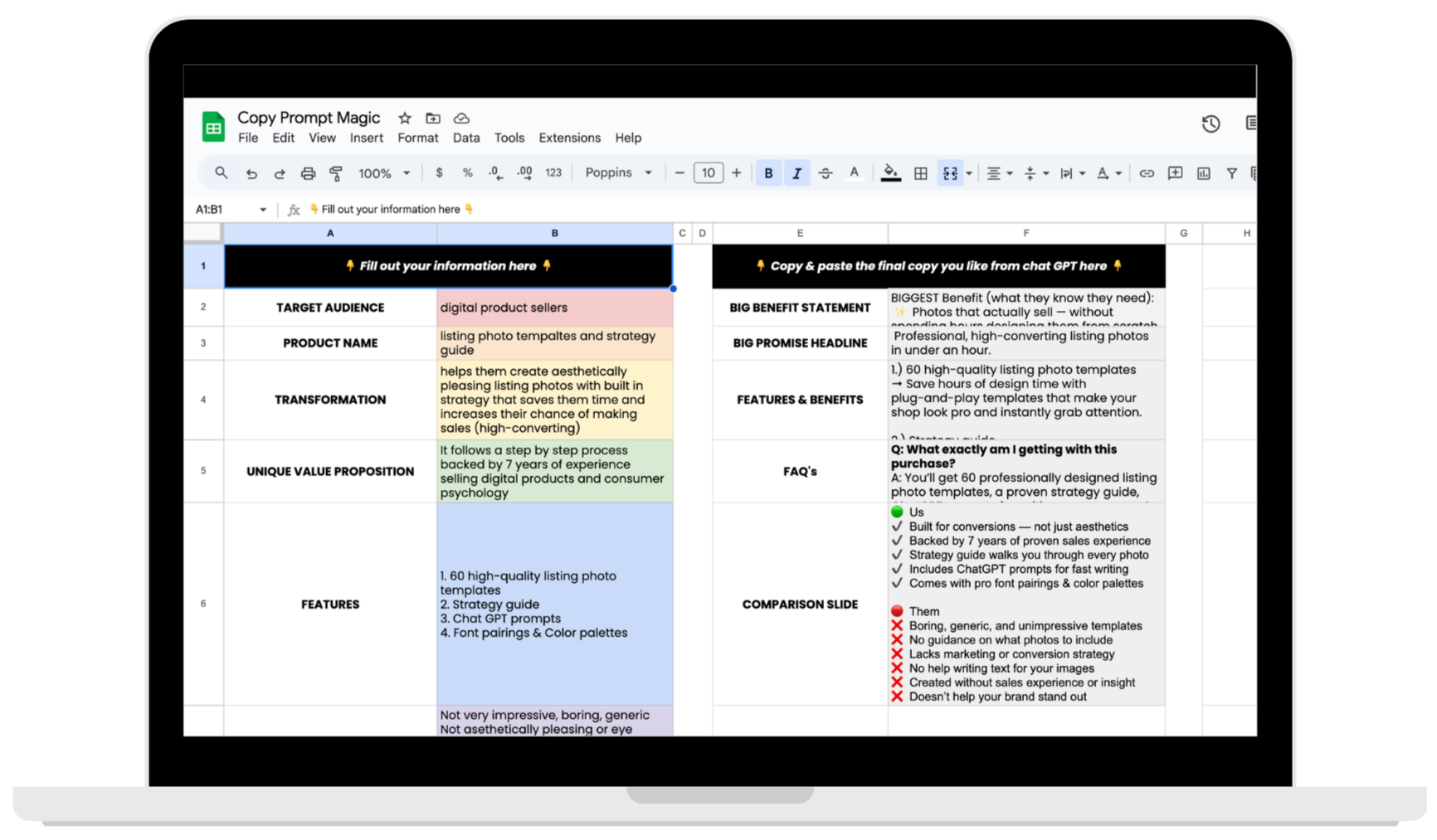The image size is (1437, 840).
Task: Open the Data menu
Action: (x=465, y=138)
